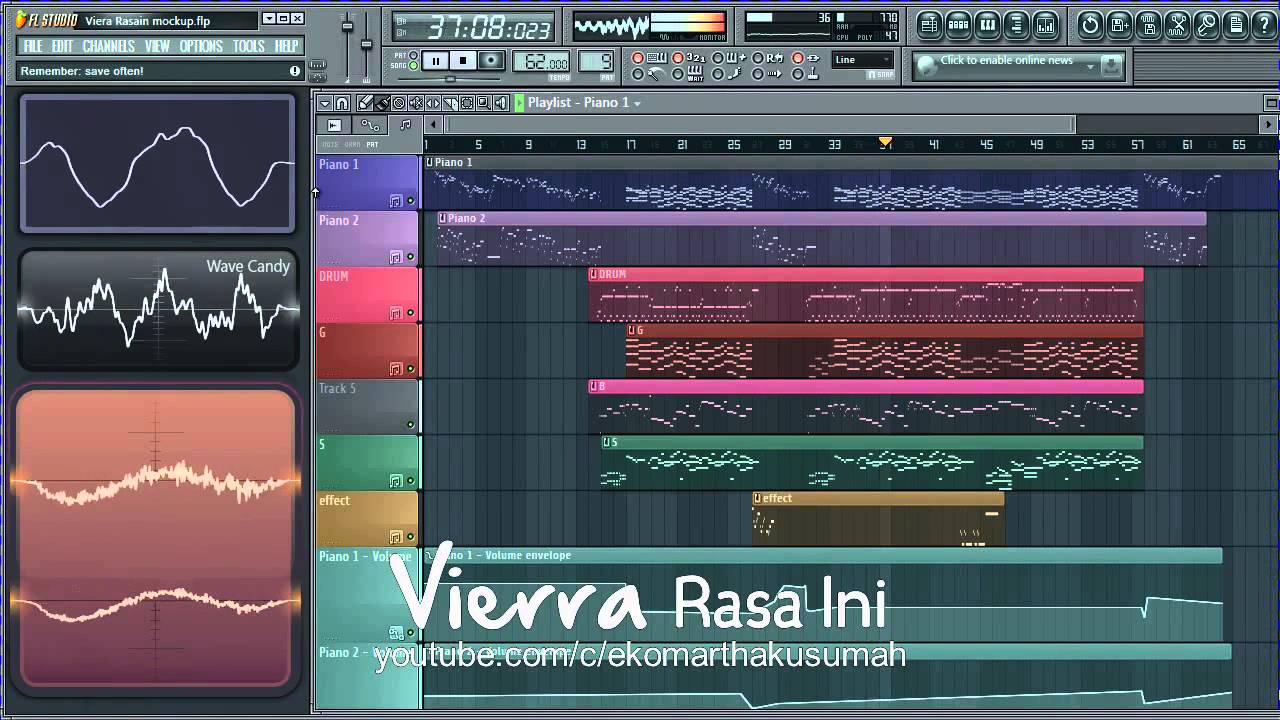Click the hint bar exclamation icon
Viewport: 1280px width, 720px height.
295,71
